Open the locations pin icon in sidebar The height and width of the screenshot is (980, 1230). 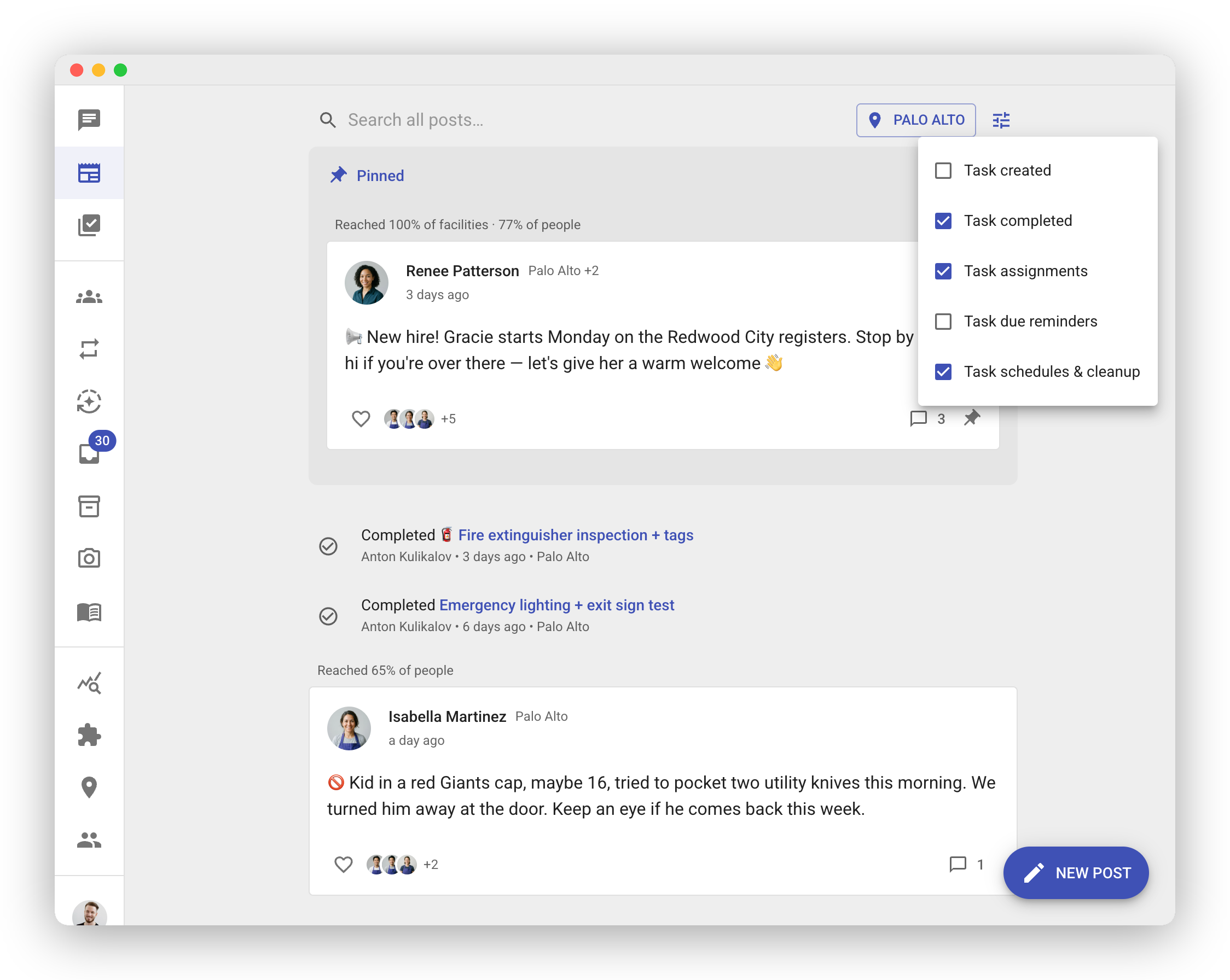pyautogui.click(x=89, y=787)
